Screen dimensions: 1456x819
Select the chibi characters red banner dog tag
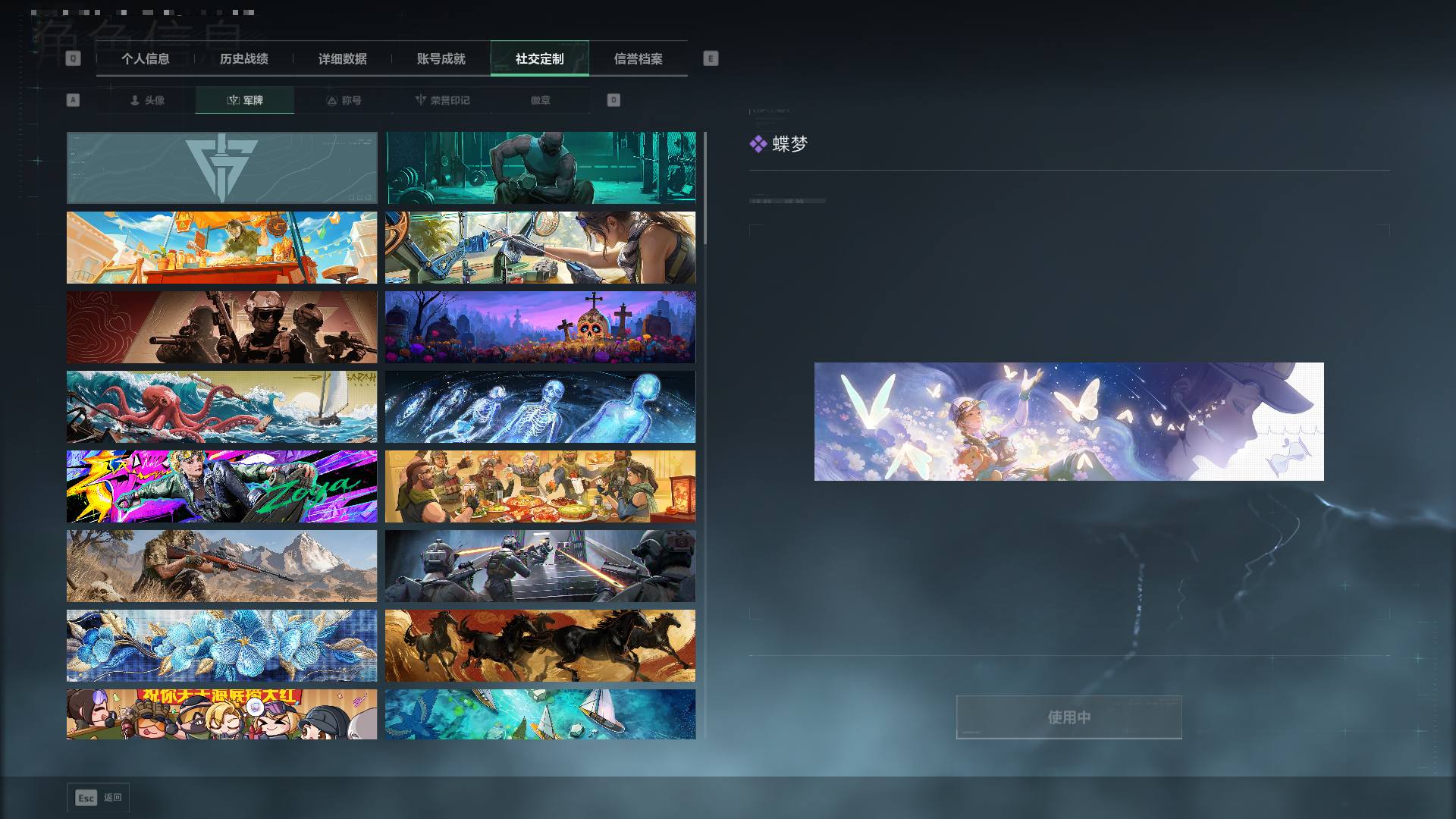pos(221,714)
